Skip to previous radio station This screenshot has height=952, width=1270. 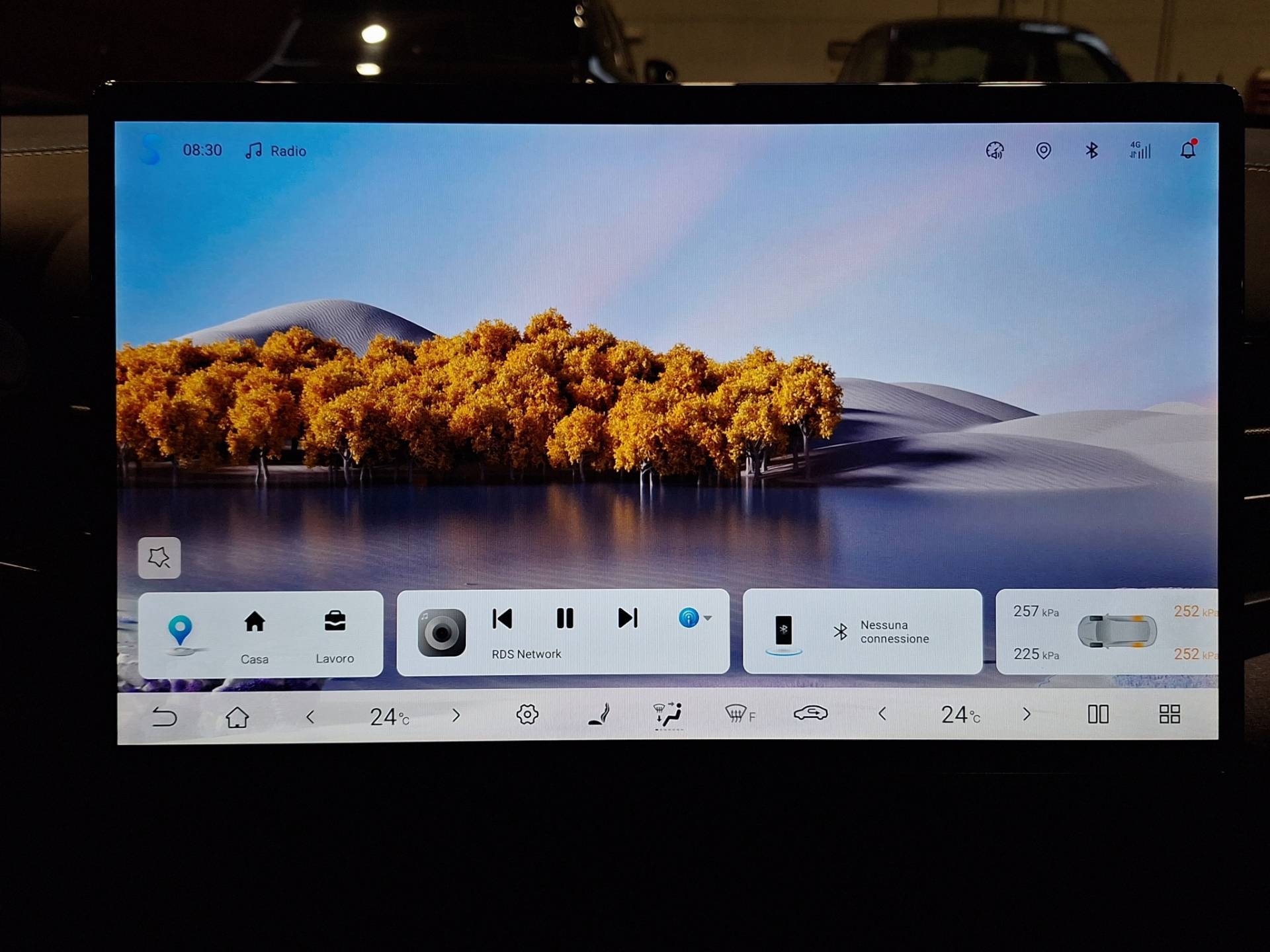coord(503,619)
